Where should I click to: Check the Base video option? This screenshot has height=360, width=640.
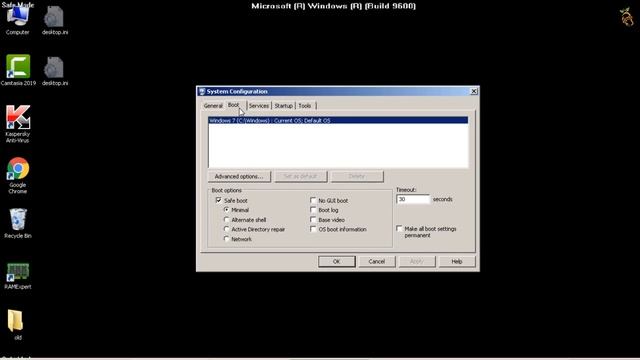pos(313,220)
